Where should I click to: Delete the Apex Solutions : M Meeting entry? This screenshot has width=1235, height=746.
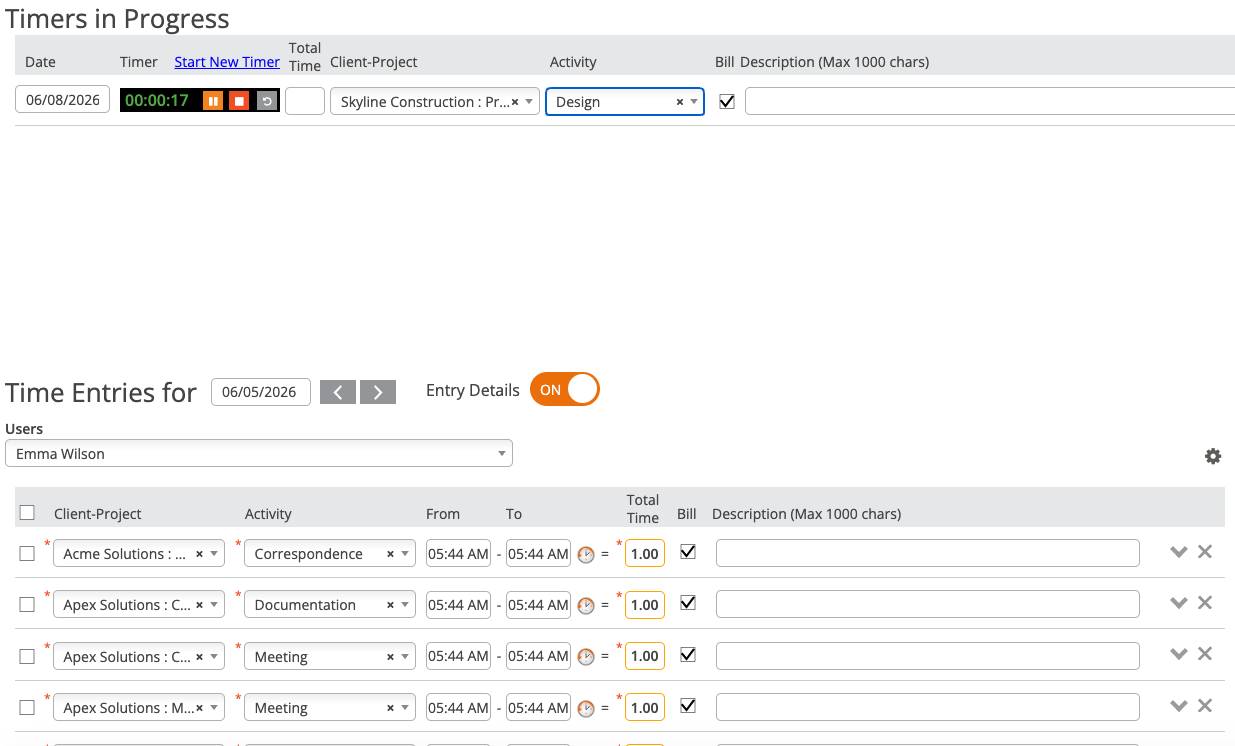pyautogui.click(x=1205, y=706)
